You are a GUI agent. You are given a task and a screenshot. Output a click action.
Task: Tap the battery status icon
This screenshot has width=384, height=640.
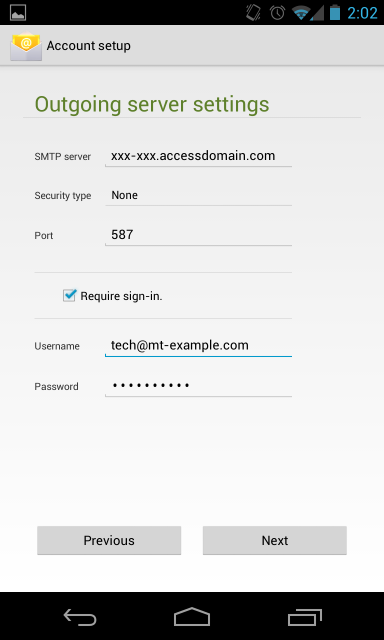click(x=335, y=12)
